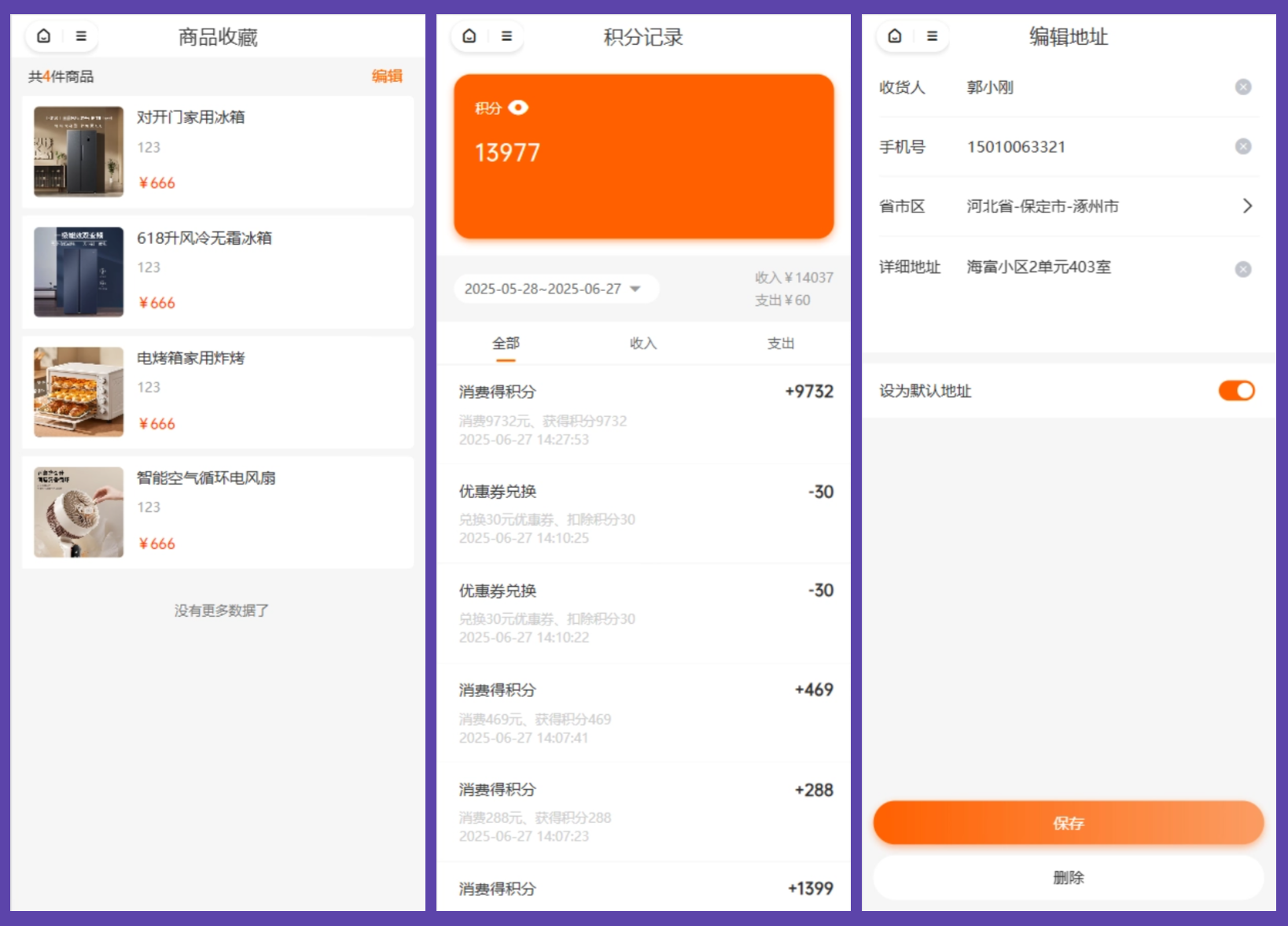Image resolution: width=1288 pixels, height=926 pixels.
Task: Switch to the 支出 tab
Action: pos(780,344)
